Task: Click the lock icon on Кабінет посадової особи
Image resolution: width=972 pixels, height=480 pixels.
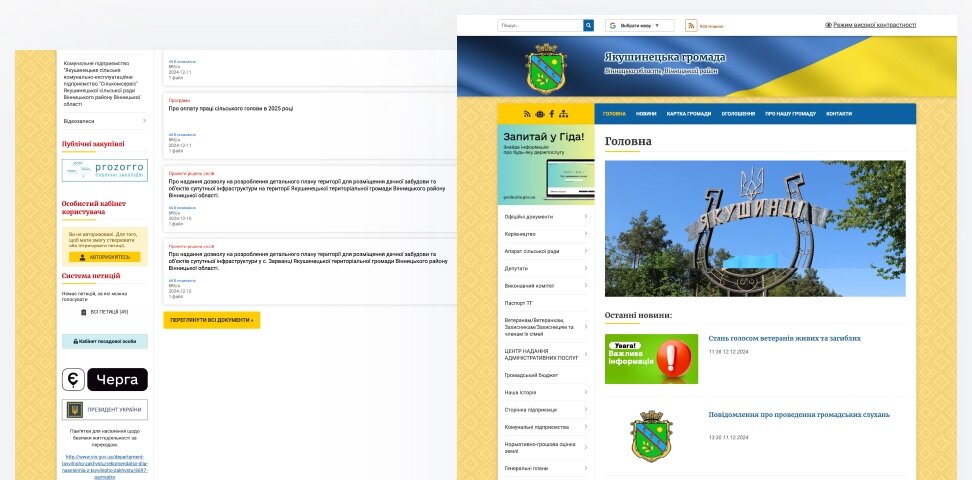Action: click(x=76, y=342)
